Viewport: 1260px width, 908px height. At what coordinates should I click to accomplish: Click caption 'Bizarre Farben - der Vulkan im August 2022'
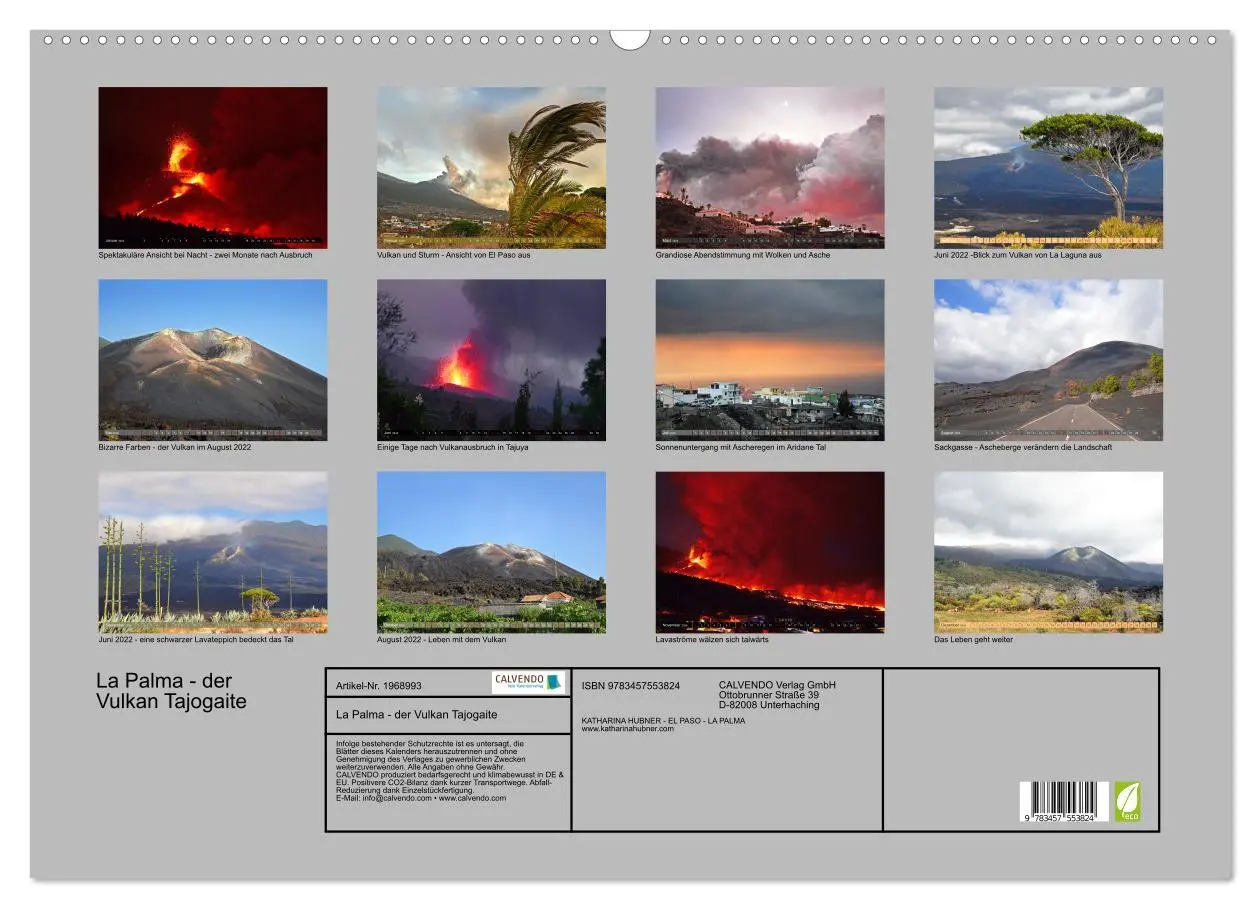coord(175,447)
